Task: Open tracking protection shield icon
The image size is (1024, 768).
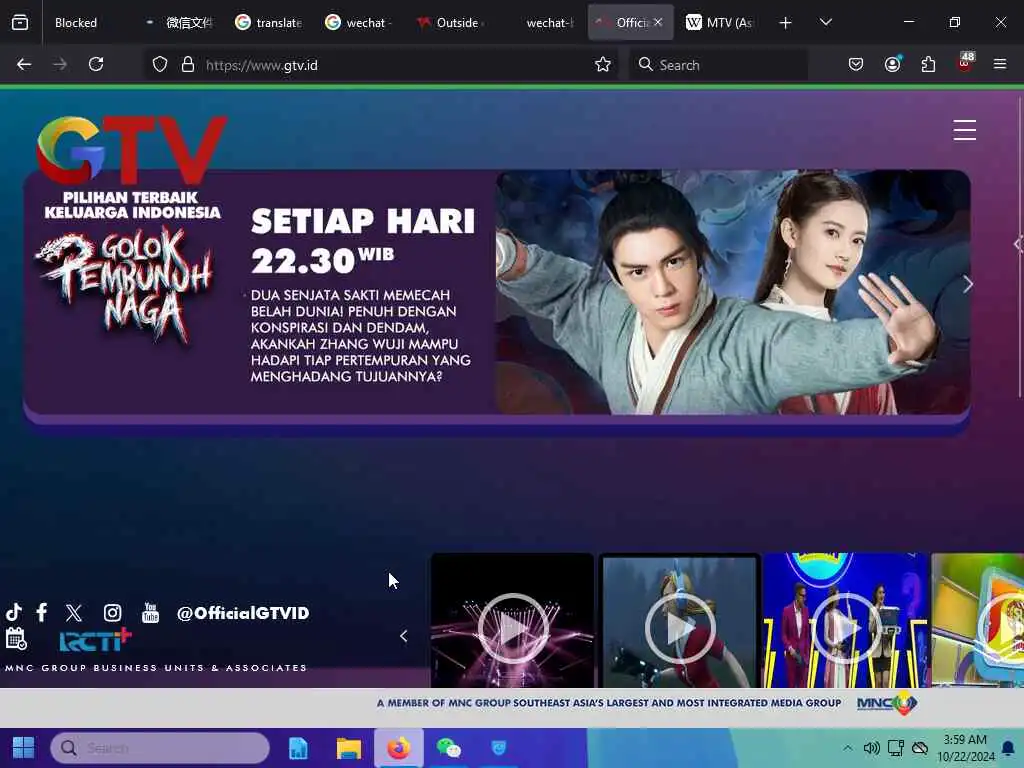Action: click(x=160, y=64)
